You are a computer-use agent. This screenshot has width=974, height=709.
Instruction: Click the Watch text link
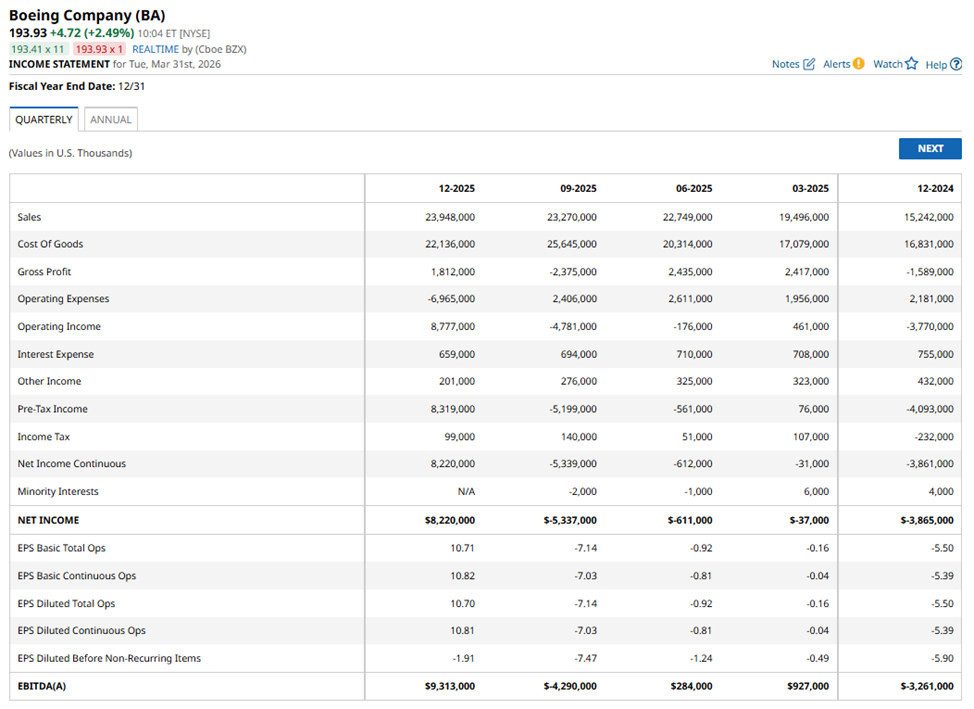click(887, 64)
